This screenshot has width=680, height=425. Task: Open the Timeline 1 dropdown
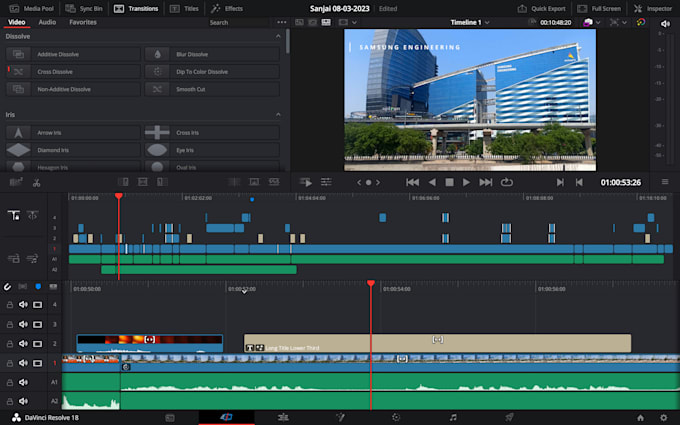coord(470,22)
